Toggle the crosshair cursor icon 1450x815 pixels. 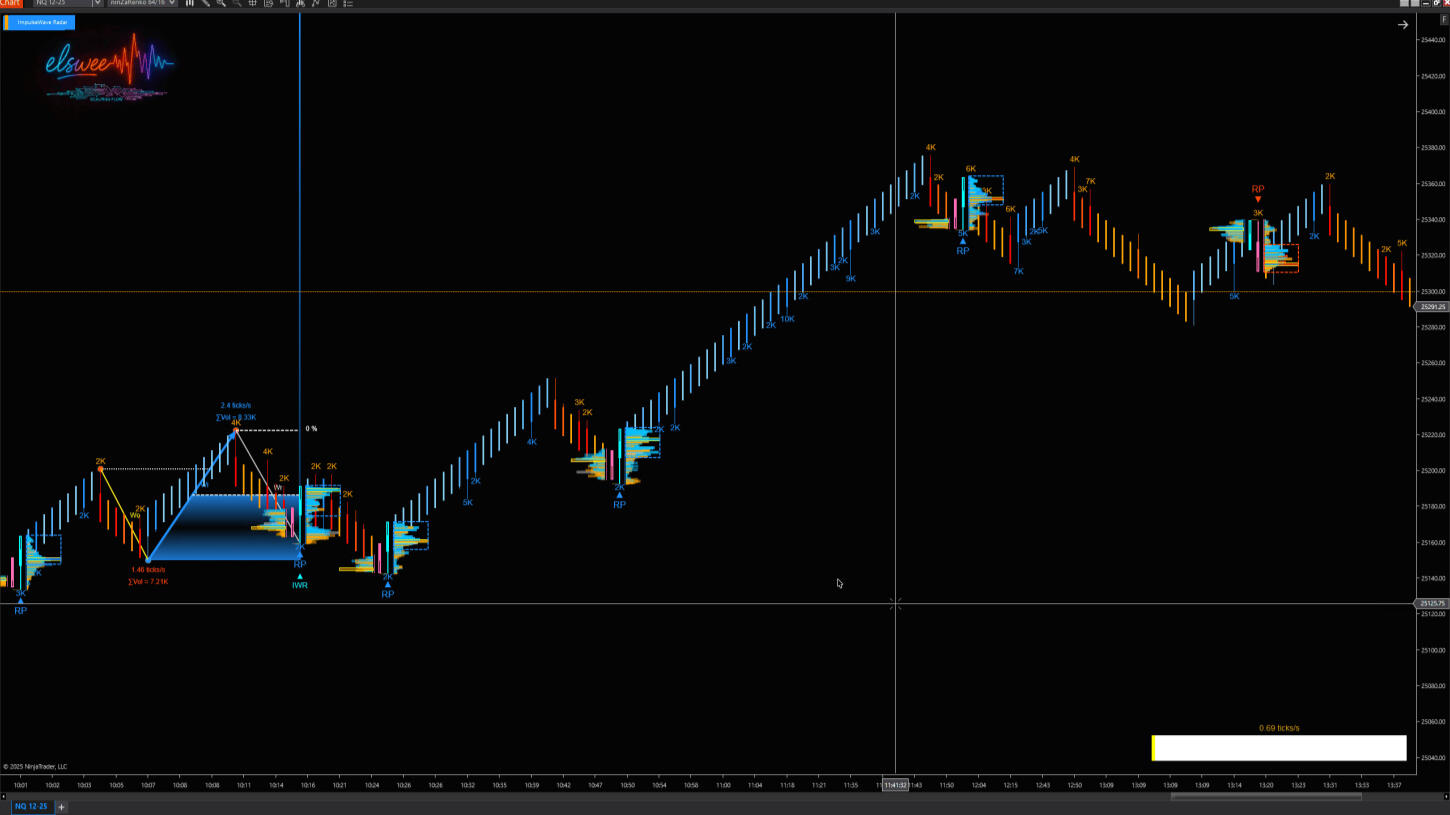(x=253, y=3)
